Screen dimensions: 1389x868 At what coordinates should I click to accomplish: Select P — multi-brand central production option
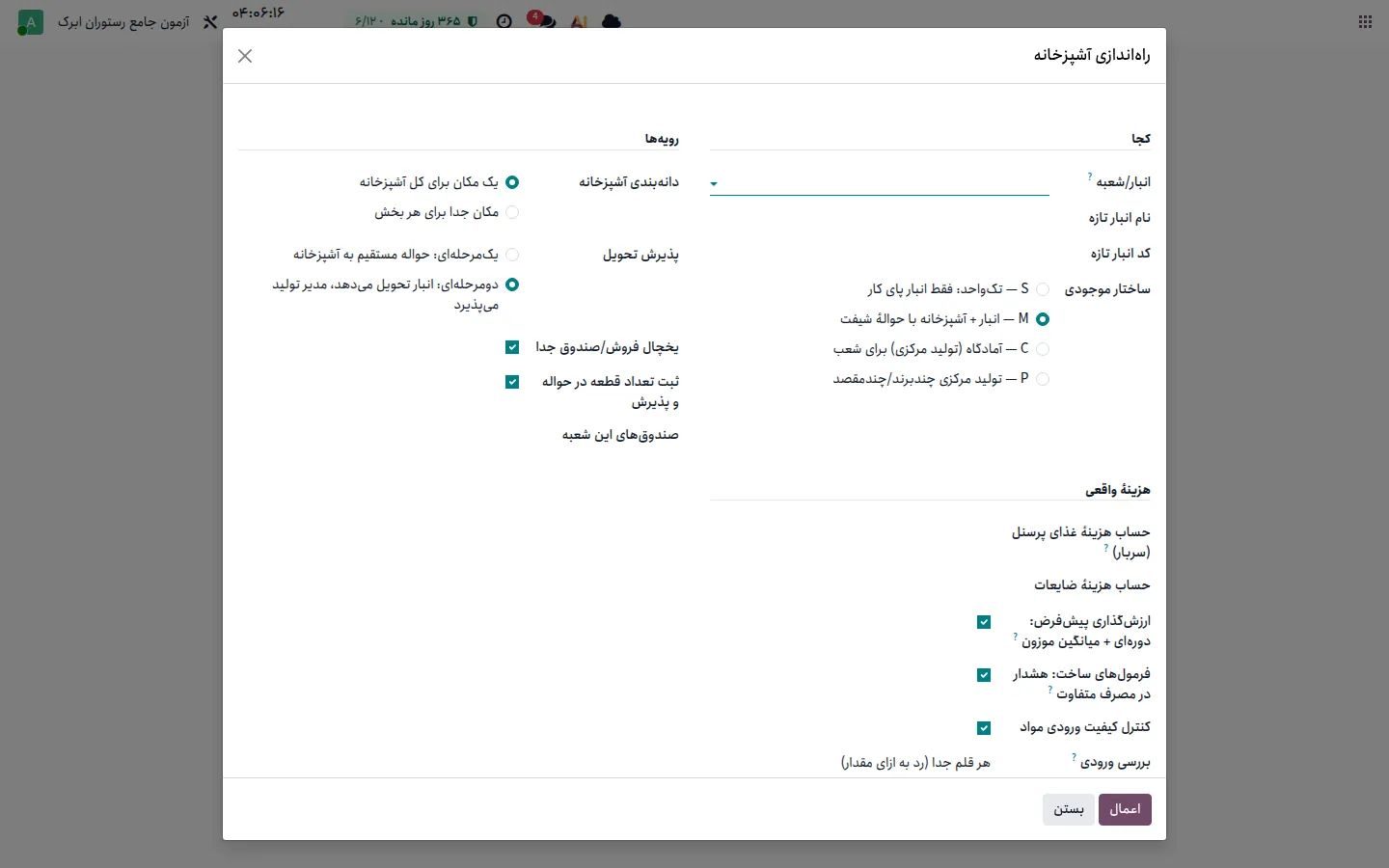pos(1043,379)
